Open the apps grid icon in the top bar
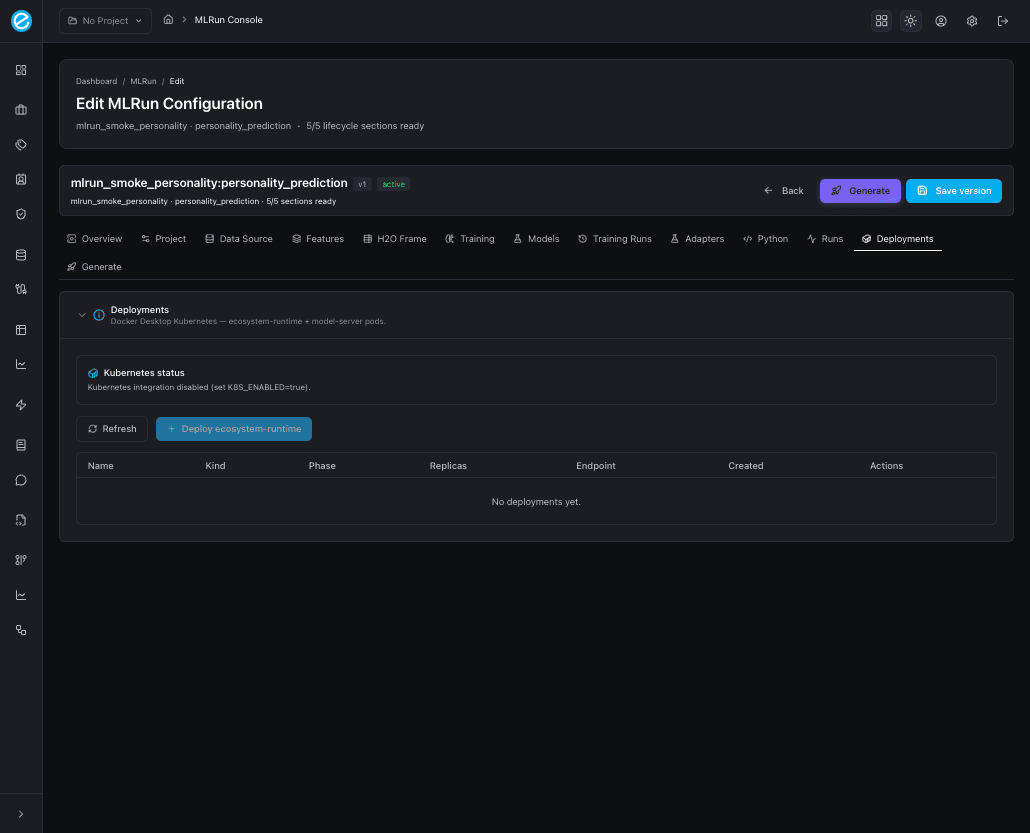Viewport: 1030px width, 833px height. click(x=881, y=20)
